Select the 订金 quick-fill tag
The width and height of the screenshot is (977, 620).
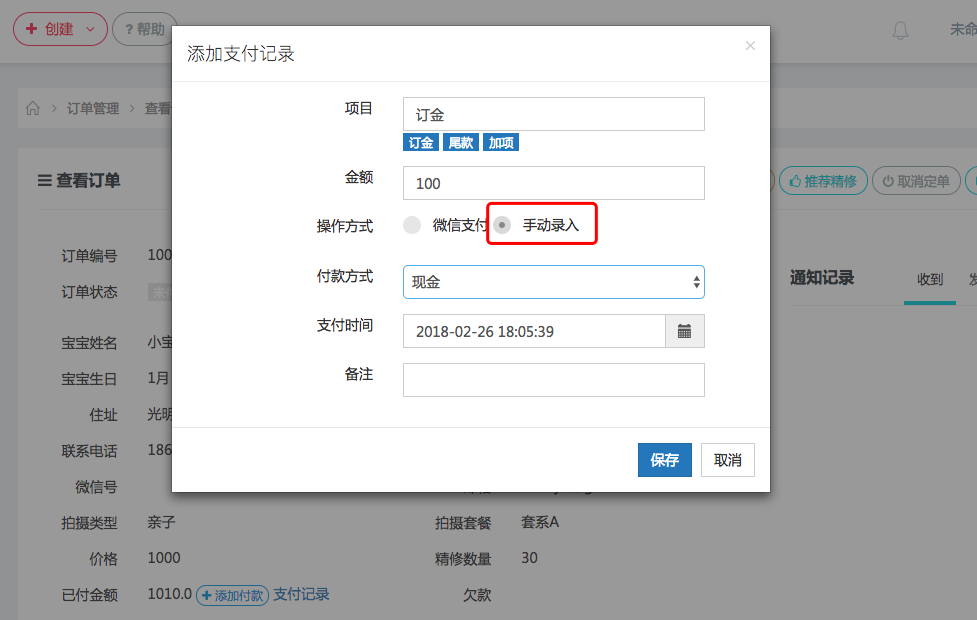[420, 141]
